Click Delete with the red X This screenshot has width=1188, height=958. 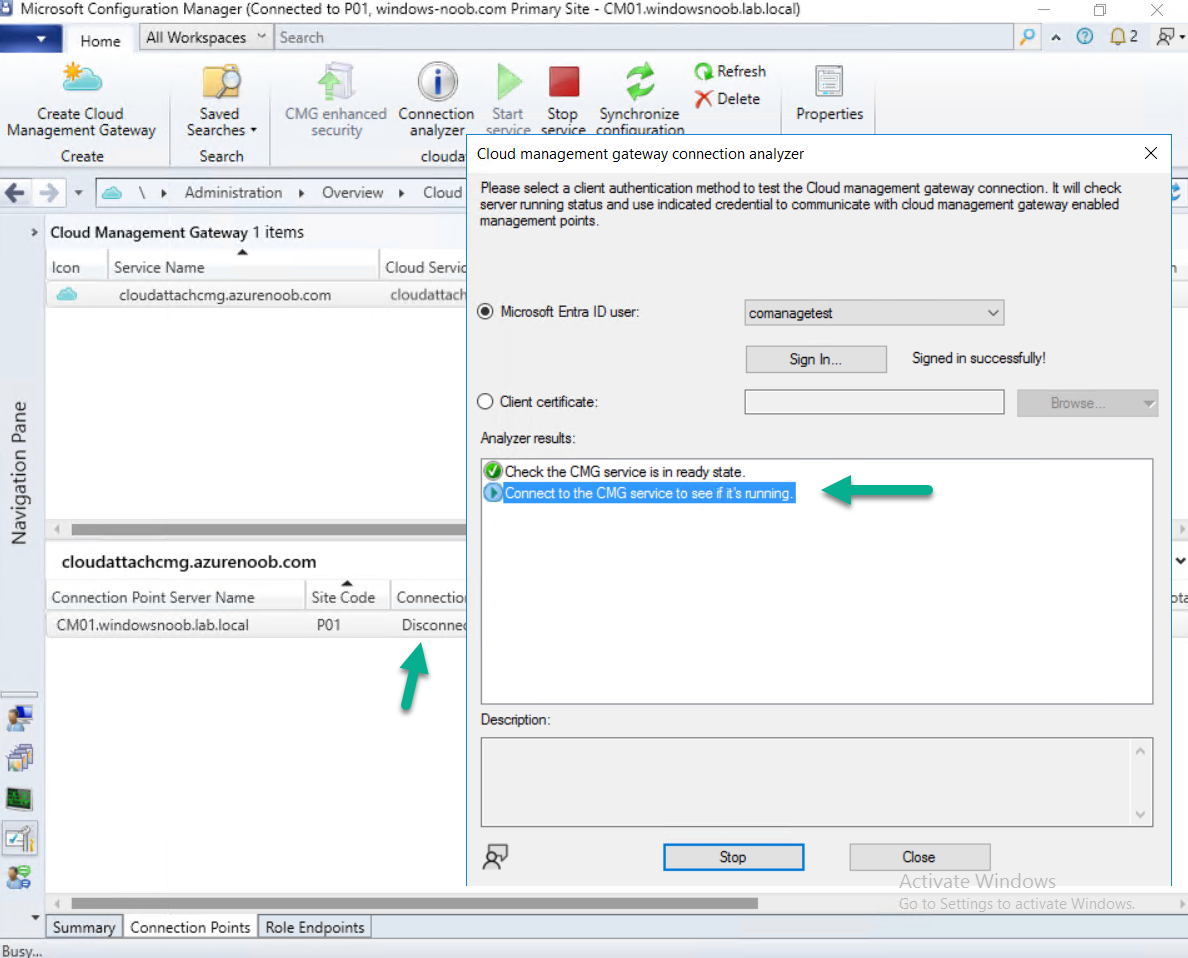727,99
